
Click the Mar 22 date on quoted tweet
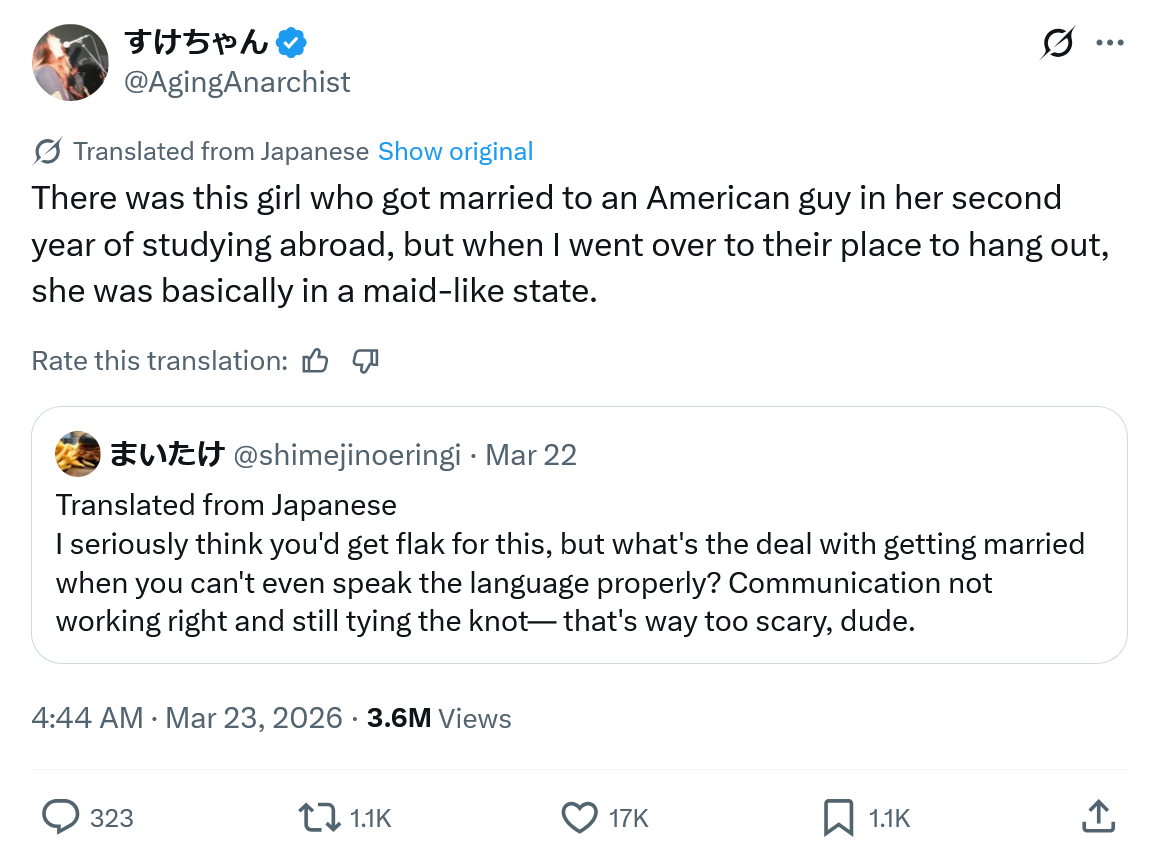coord(531,456)
